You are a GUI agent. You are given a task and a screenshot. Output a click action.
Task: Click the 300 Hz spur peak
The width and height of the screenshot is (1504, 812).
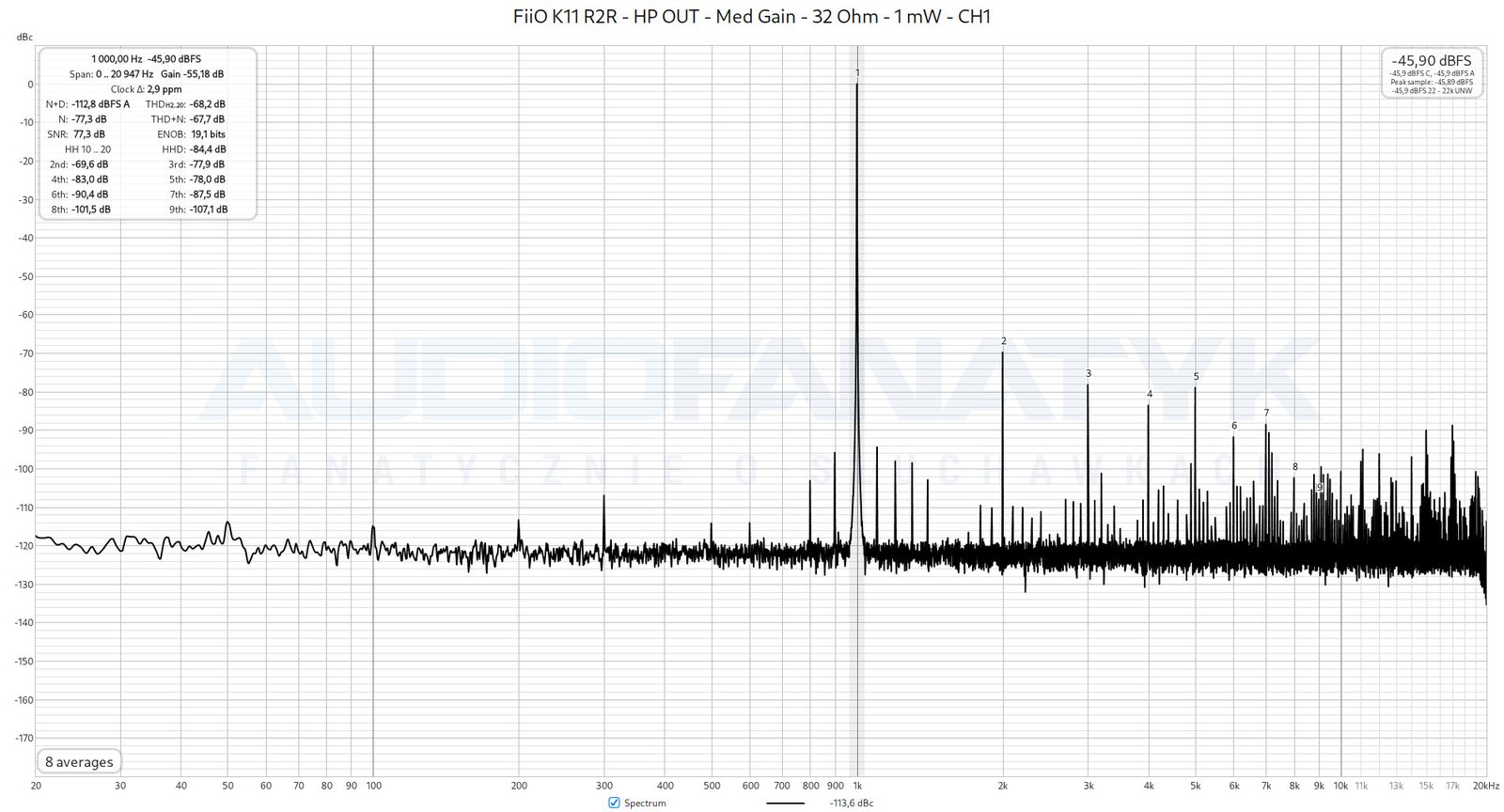(x=603, y=496)
